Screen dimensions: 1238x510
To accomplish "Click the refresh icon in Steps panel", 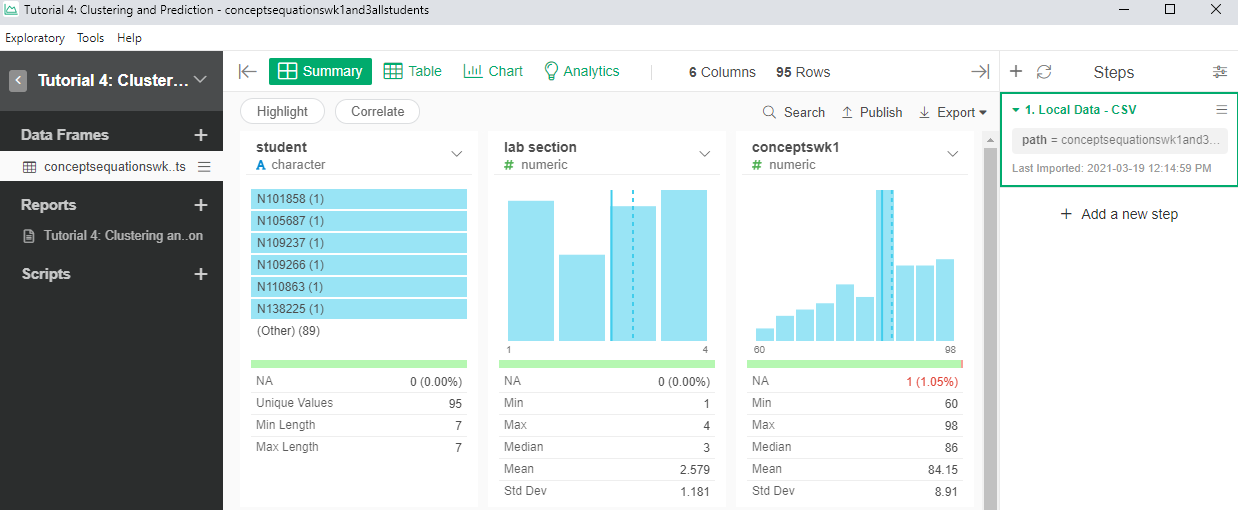I will 1044,72.
